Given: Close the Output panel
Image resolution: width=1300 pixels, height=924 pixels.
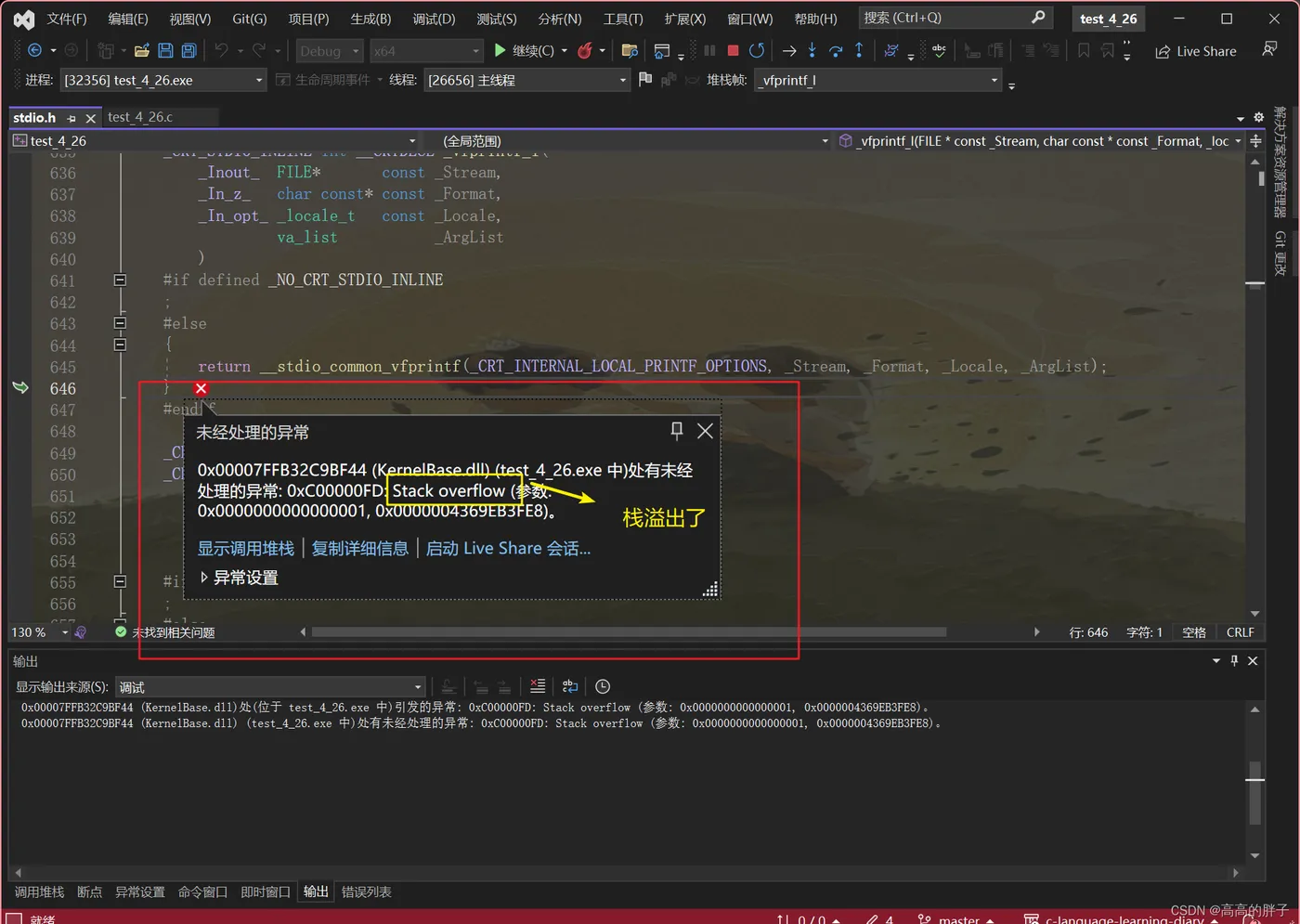Looking at the screenshot, I should click(1253, 660).
